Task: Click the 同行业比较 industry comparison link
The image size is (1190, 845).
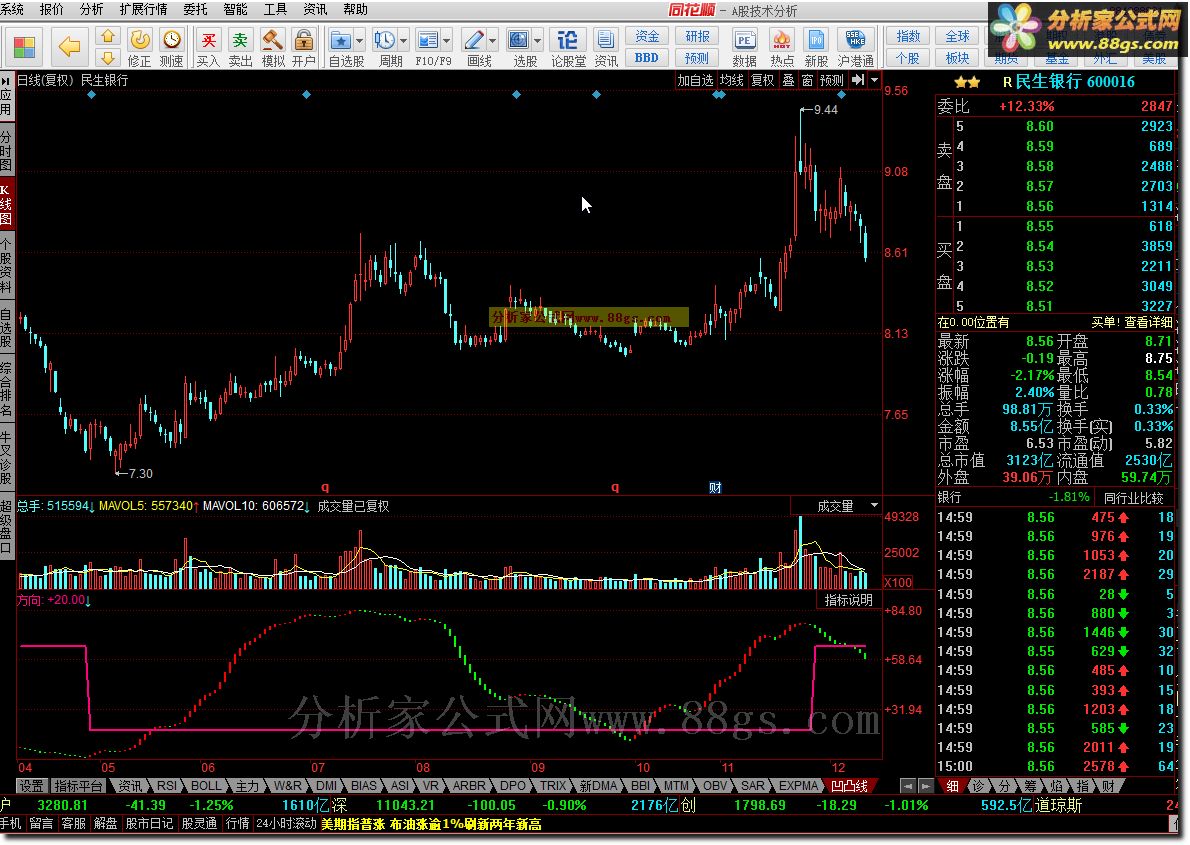Action: point(1134,498)
